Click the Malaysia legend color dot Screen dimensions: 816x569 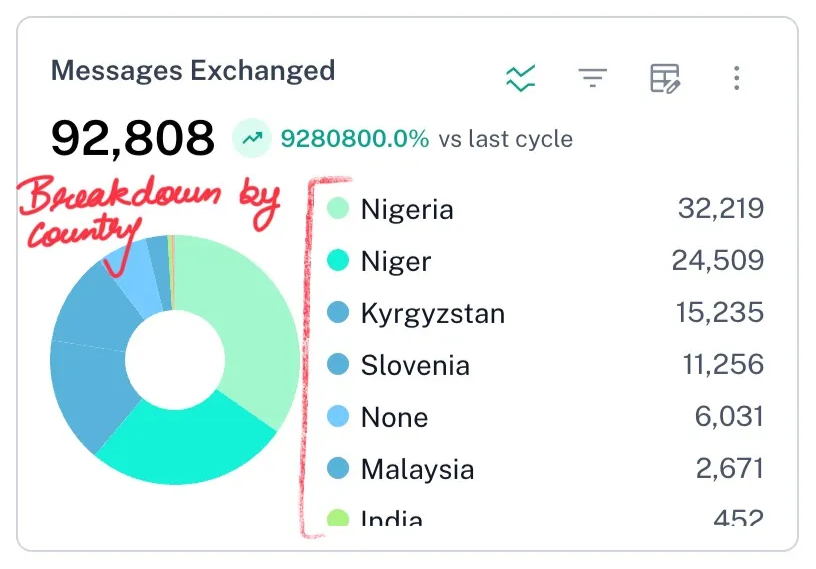(338, 469)
